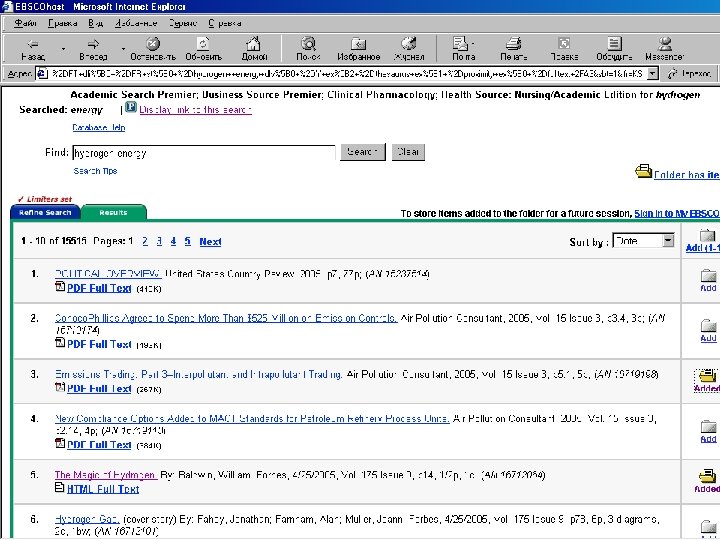Click Sign in to My EBSCOhost link
Screen dimensions: 720x540
pos(677,214)
